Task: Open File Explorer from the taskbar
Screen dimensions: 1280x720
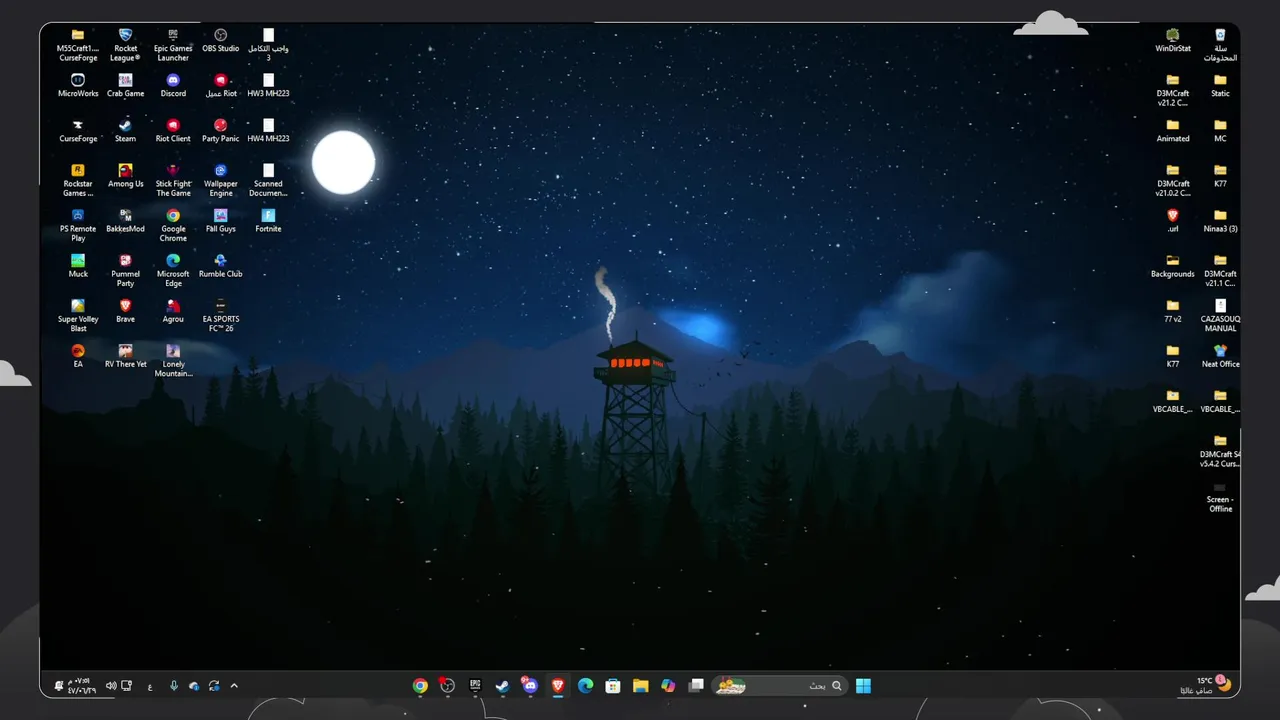Action: [640, 686]
